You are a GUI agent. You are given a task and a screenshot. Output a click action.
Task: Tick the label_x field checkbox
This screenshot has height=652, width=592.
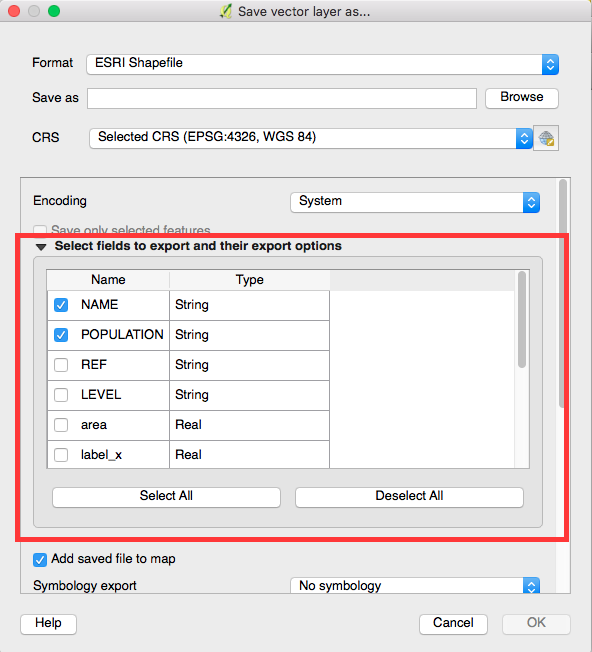click(61, 454)
